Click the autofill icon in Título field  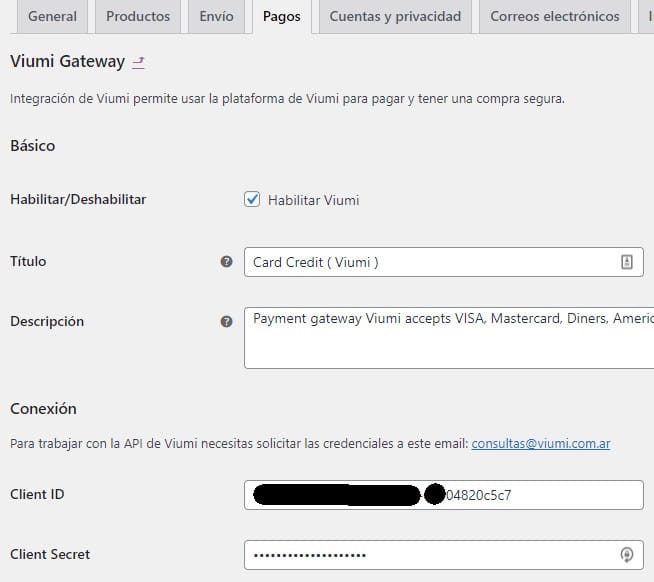point(626,262)
